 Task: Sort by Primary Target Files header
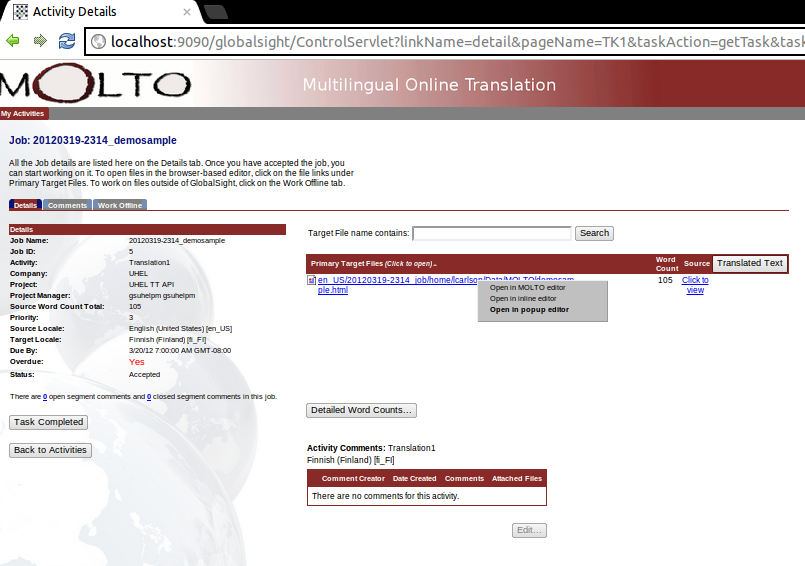(374, 263)
